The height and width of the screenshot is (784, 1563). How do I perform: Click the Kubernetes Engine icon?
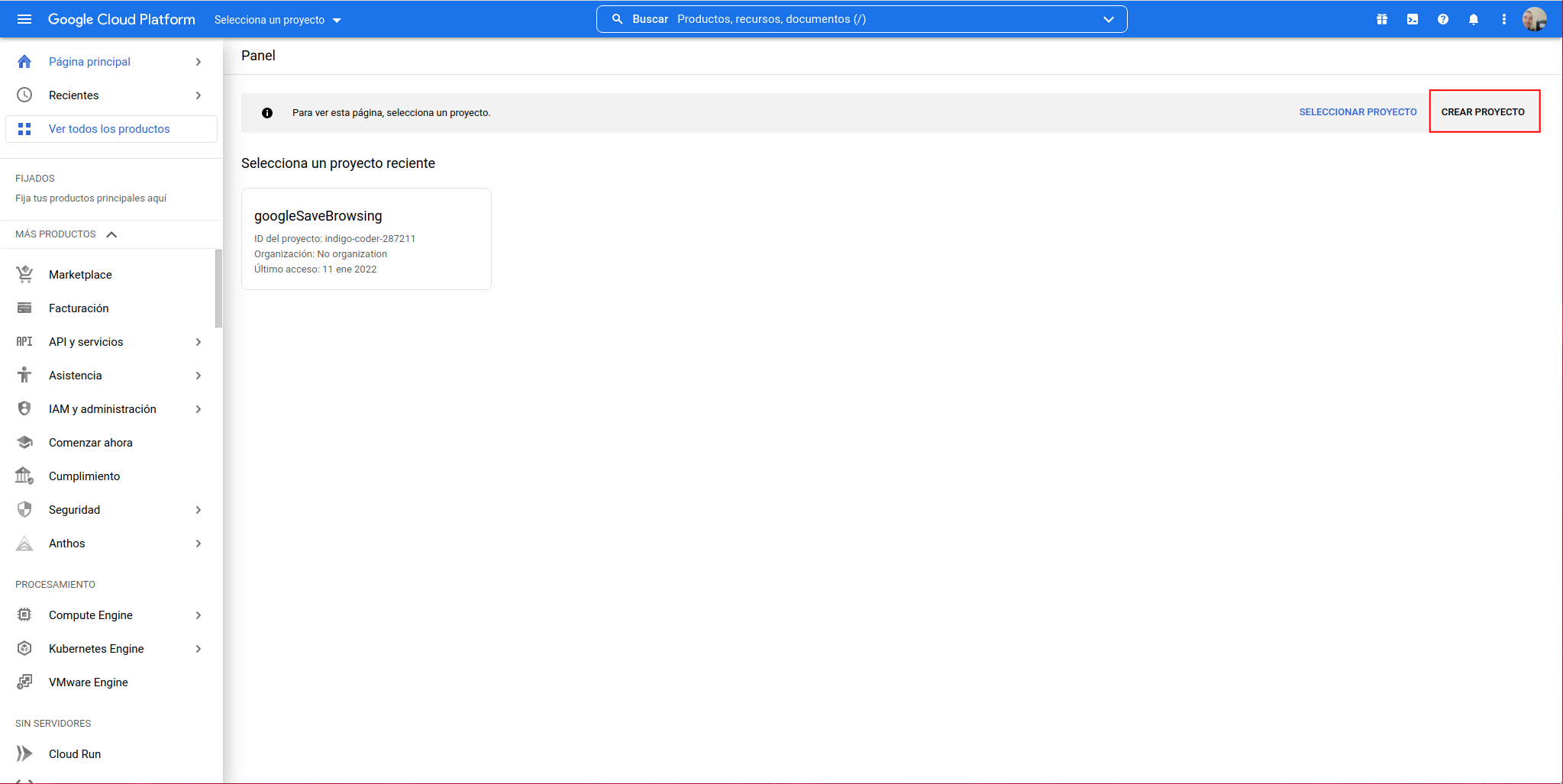[x=24, y=648]
